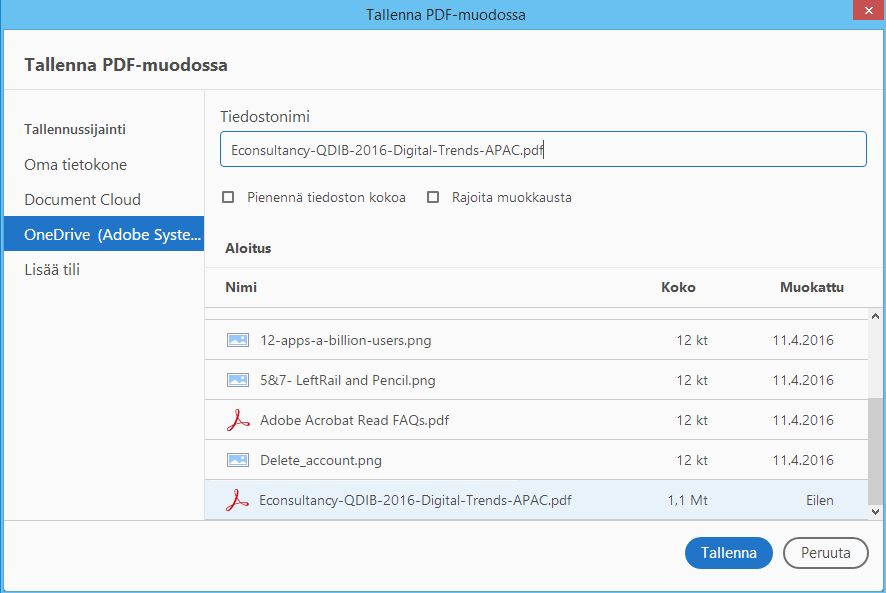Click the image icon beside 5&7- LeftRail and Pencil.png
This screenshot has width=886, height=593.
tap(237, 380)
